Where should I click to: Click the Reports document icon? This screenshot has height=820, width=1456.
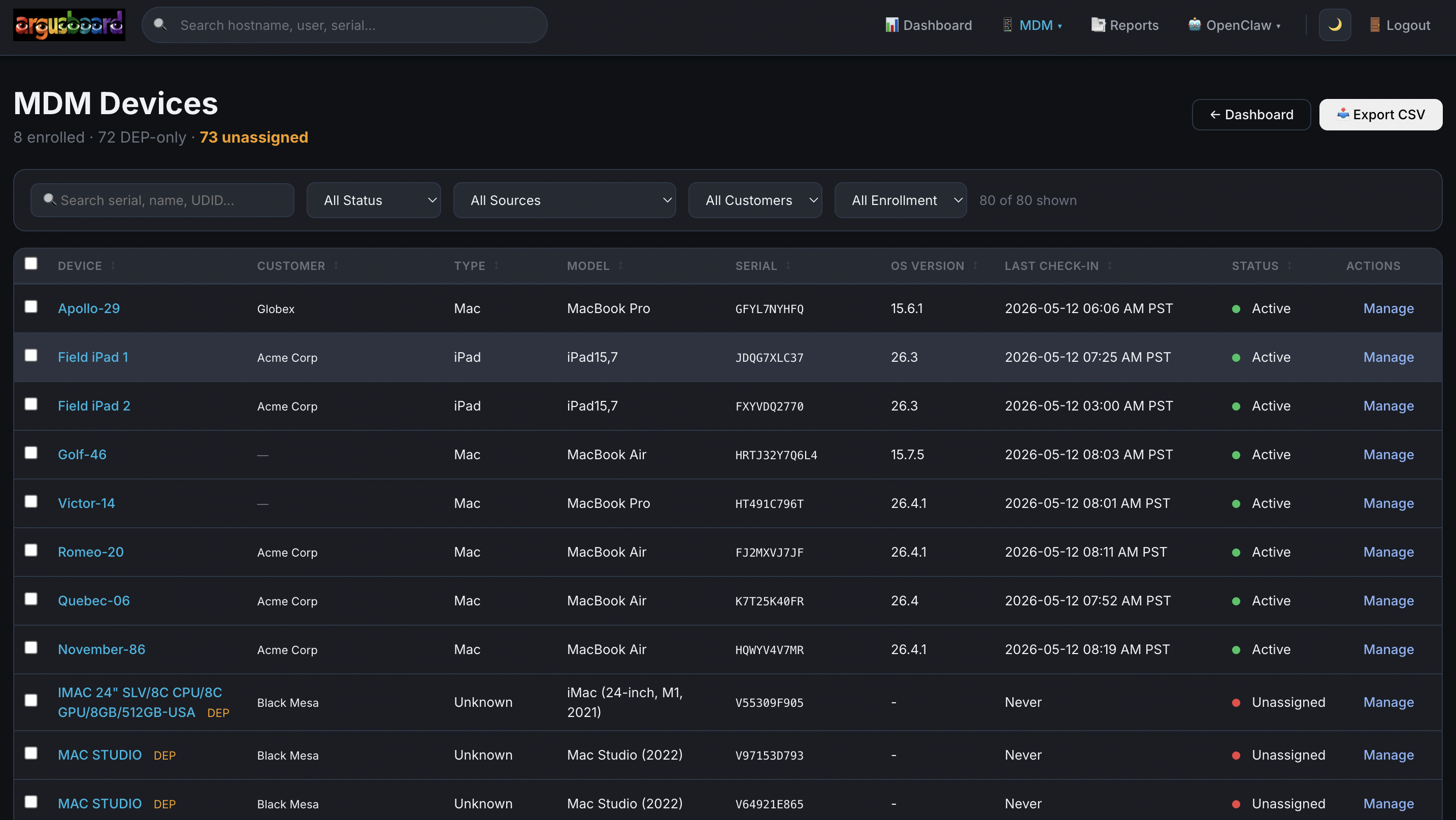click(1098, 25)
